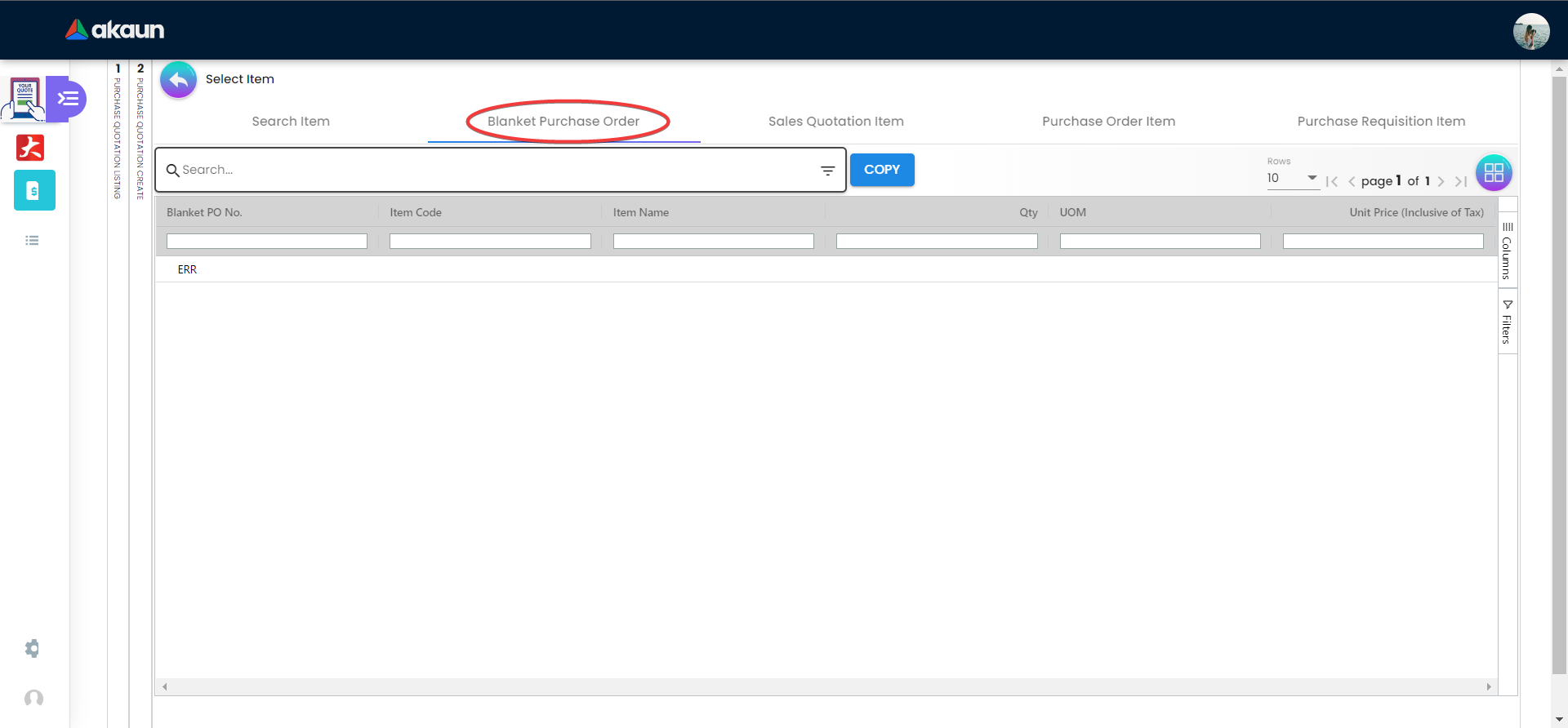The width and height of the screenshot is (1568, 728).
Task: Click the COPY button
Action: click(882, 170)
